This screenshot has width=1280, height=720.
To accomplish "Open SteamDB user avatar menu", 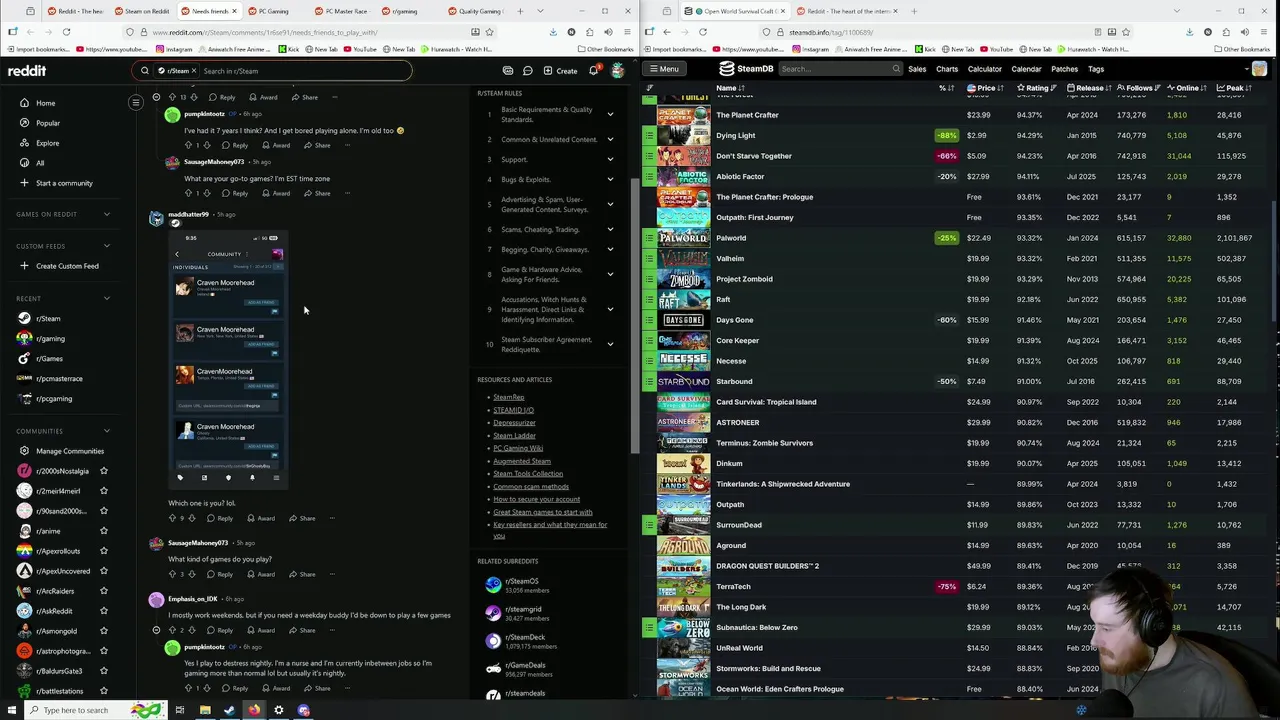I will [x=1259, y=69].
